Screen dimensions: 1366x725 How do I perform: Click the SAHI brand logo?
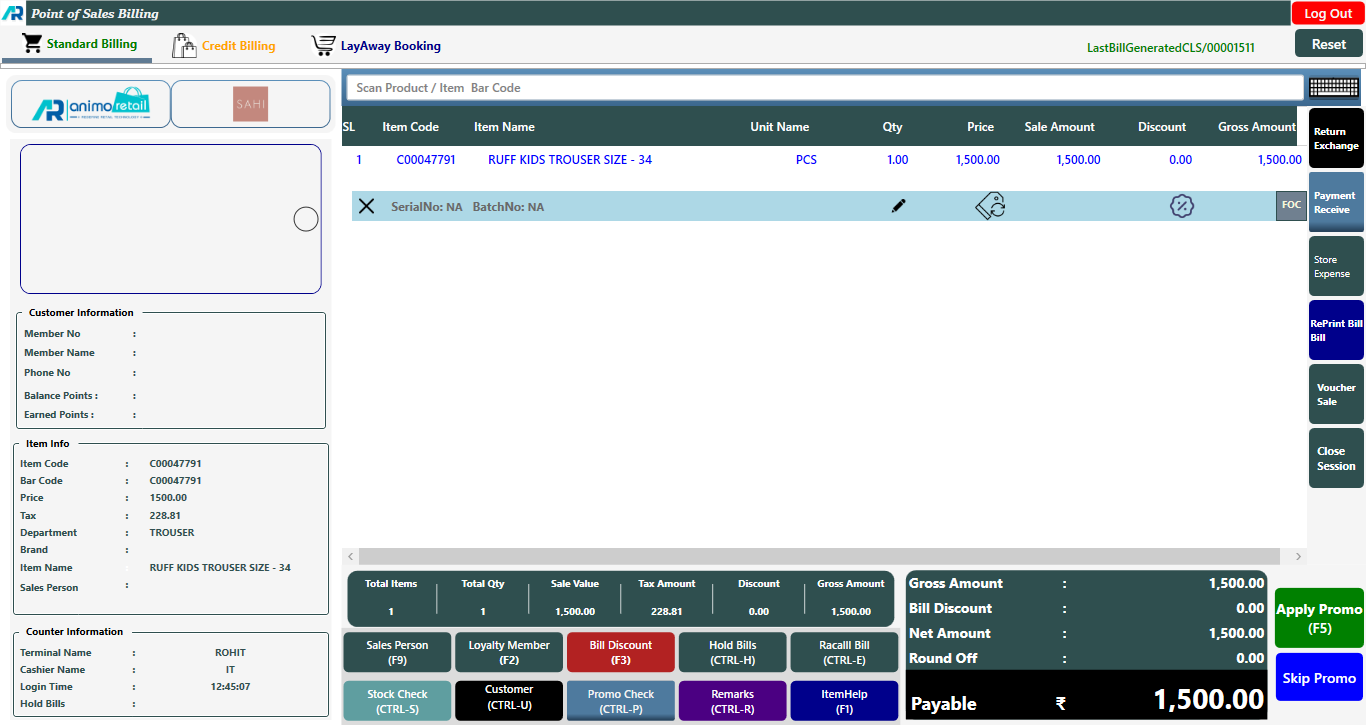point(250,104)
